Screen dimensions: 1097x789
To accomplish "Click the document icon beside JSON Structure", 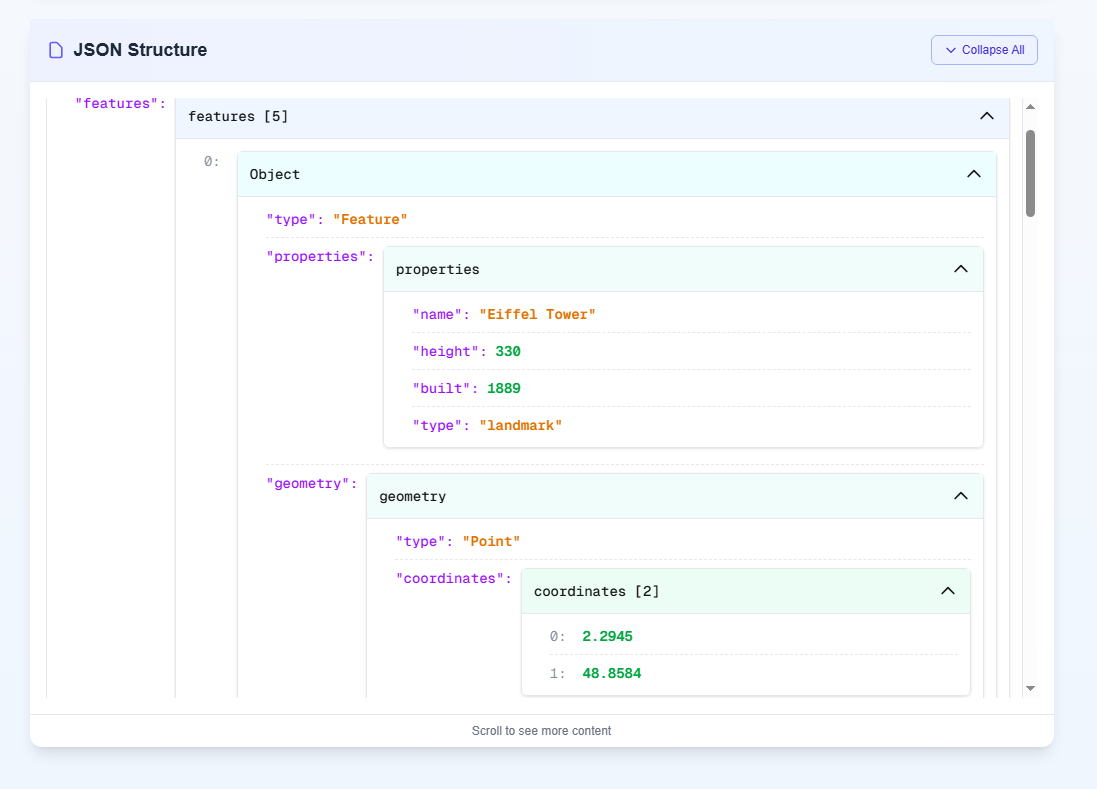I will [x=56, y=50].
